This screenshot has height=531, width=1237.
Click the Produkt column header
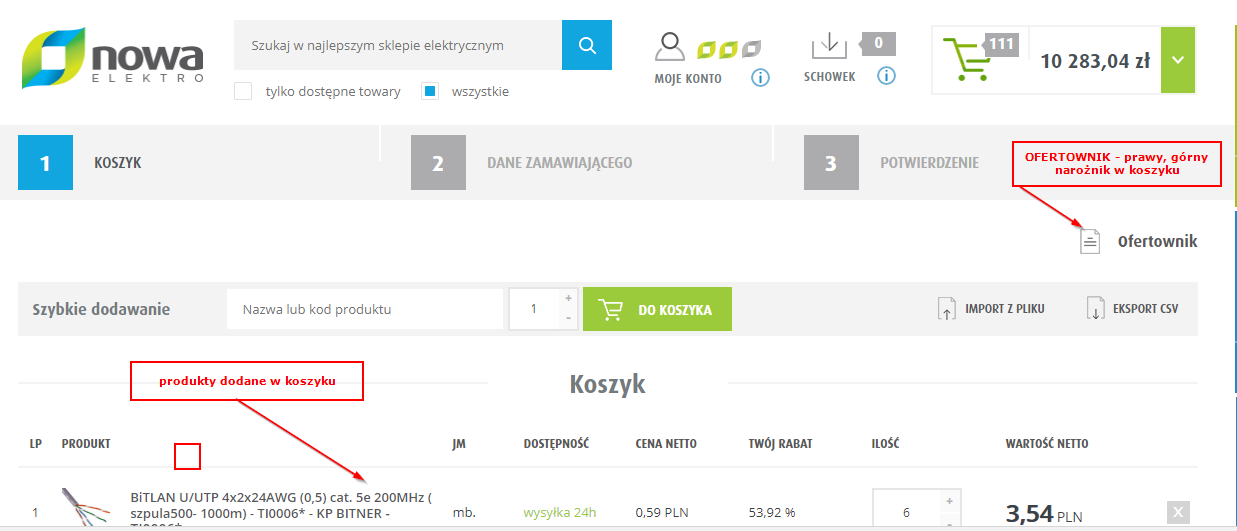pos(86,443)
